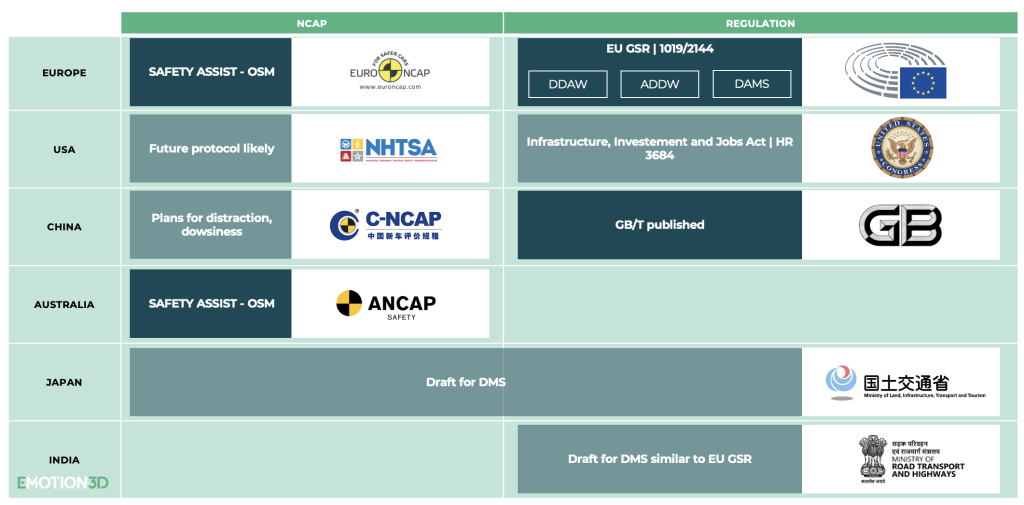Click the USA row label
Viewport: 1024px width, 505px height.
pos(64,150)
